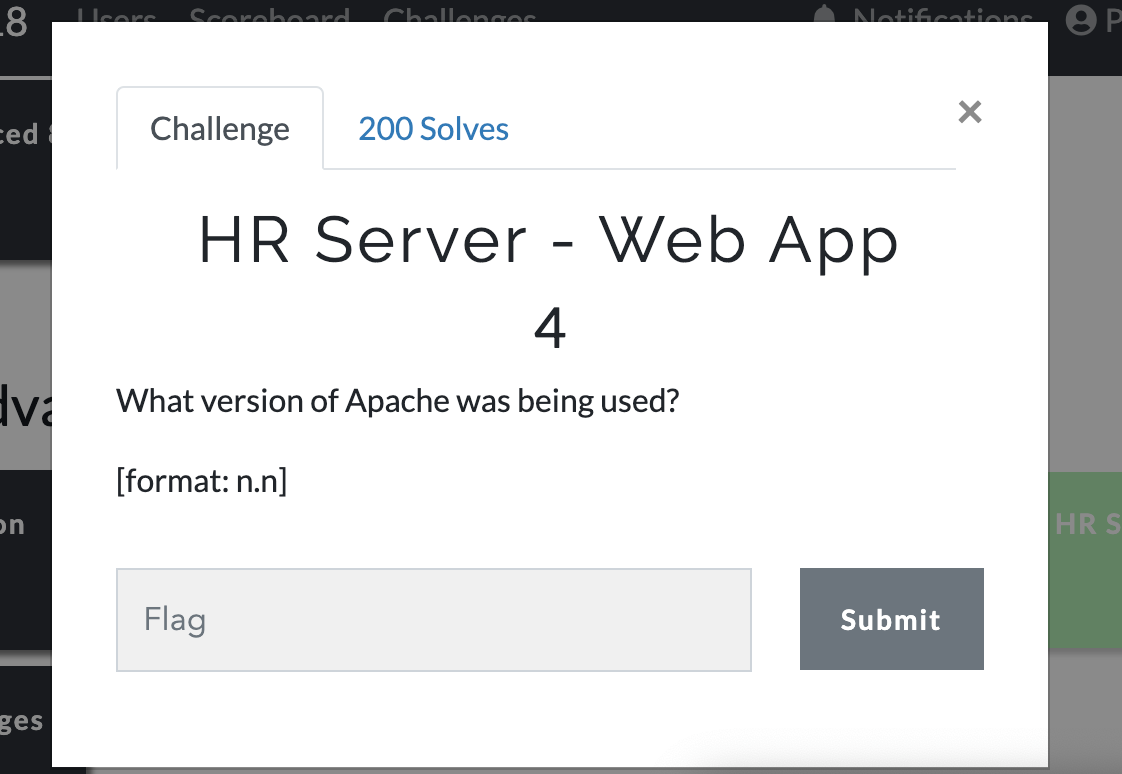Focus the Flag input field
The height and width of the screenshot is (774, 1122).
pos(434,619)
